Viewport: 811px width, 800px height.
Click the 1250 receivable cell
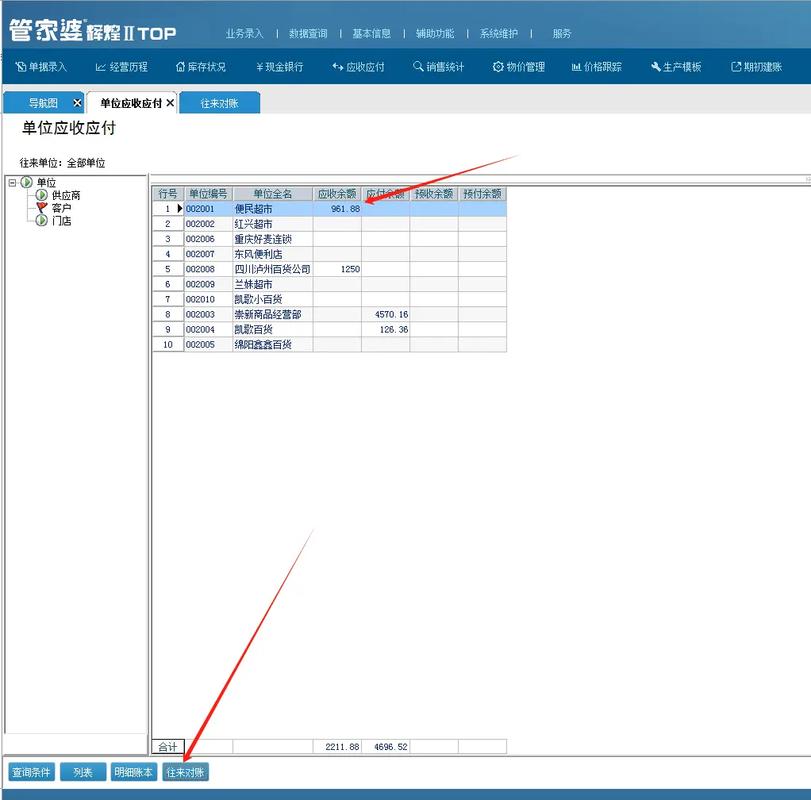(x=337, y=269)
